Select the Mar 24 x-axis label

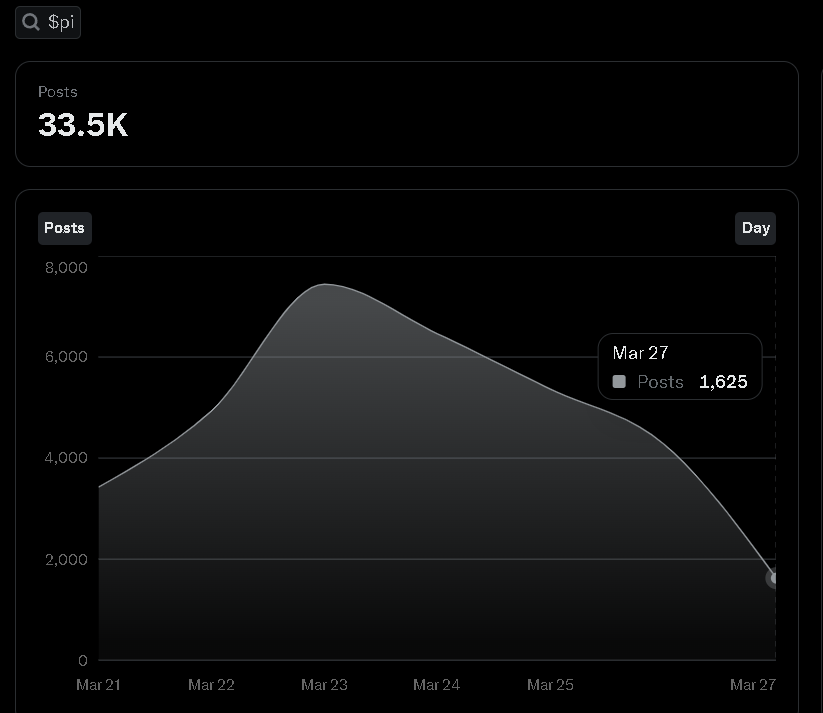(x=437, y=685)
